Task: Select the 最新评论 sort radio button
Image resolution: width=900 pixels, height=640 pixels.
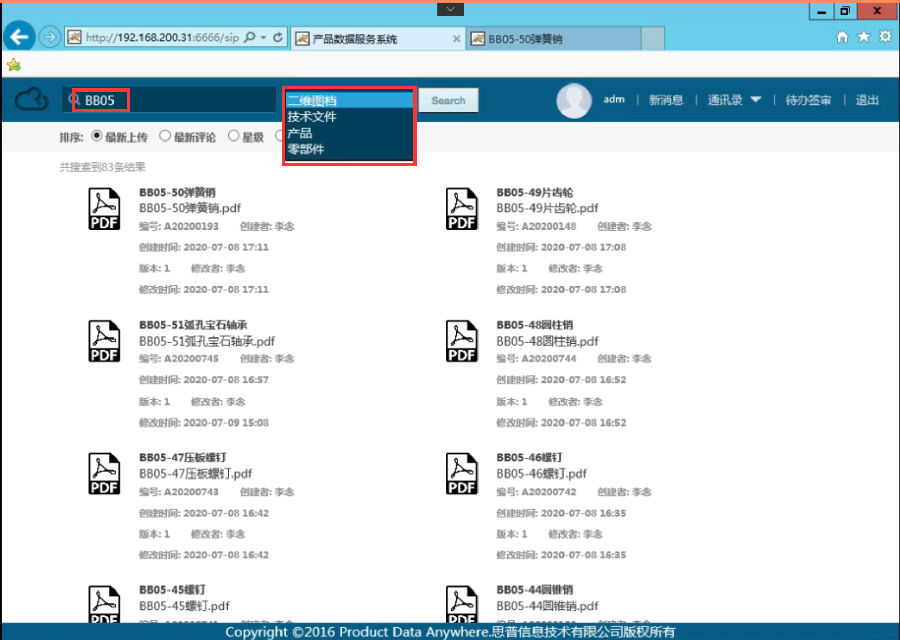Action: tap(165, 136)
